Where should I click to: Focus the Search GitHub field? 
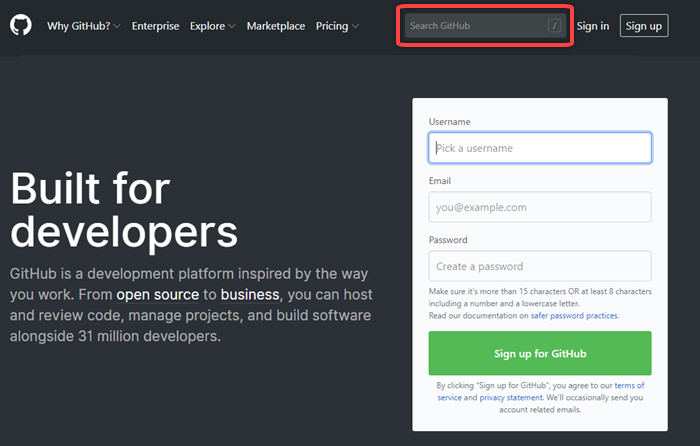coord(485,26)
